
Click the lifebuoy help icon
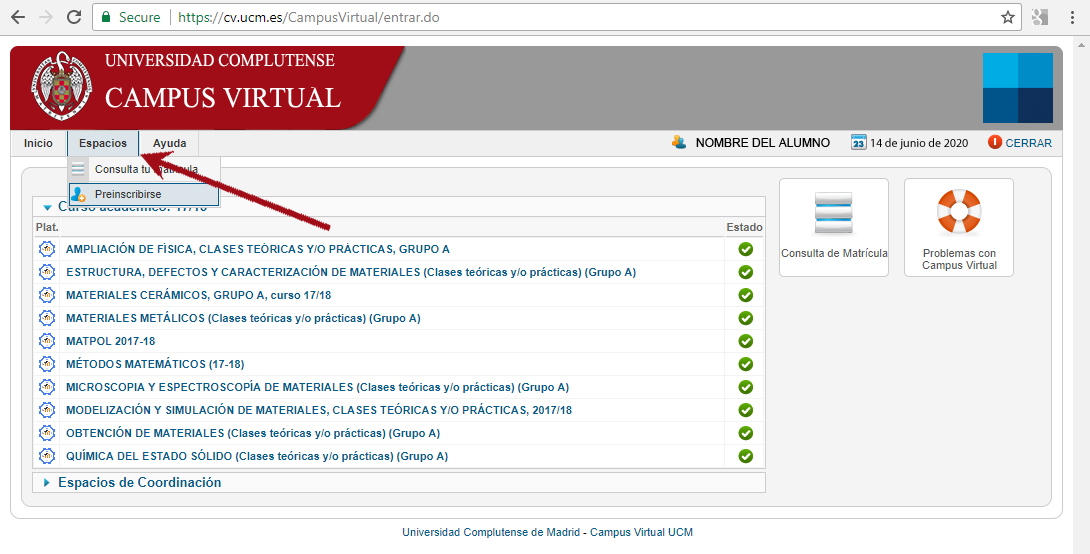(959, 211)
